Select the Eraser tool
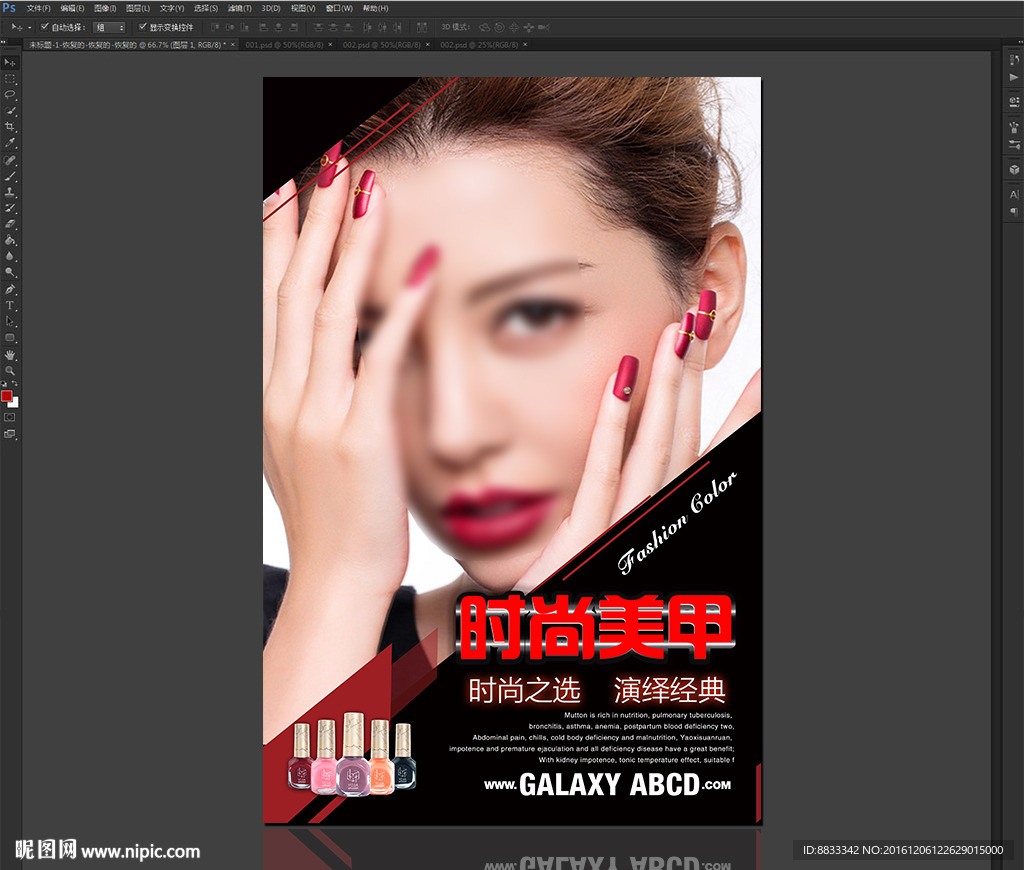The width and height of the screenshot is (1024, 870). [x=10, y=224]
